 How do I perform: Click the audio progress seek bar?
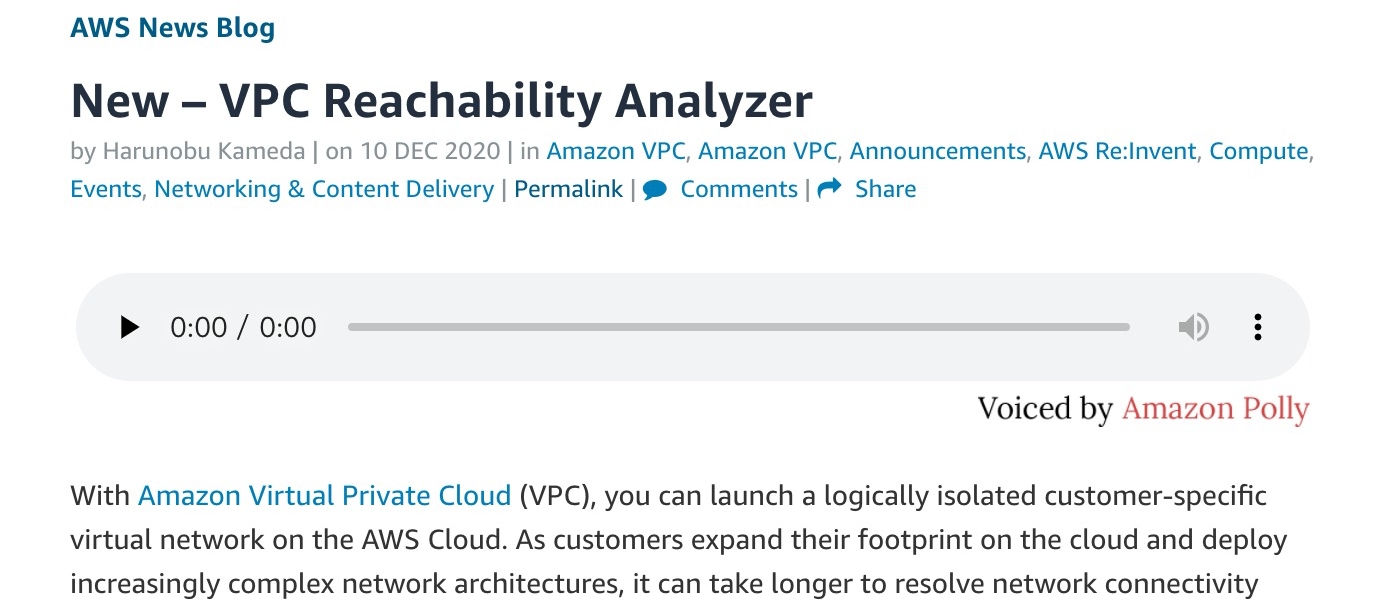(738, 327)
